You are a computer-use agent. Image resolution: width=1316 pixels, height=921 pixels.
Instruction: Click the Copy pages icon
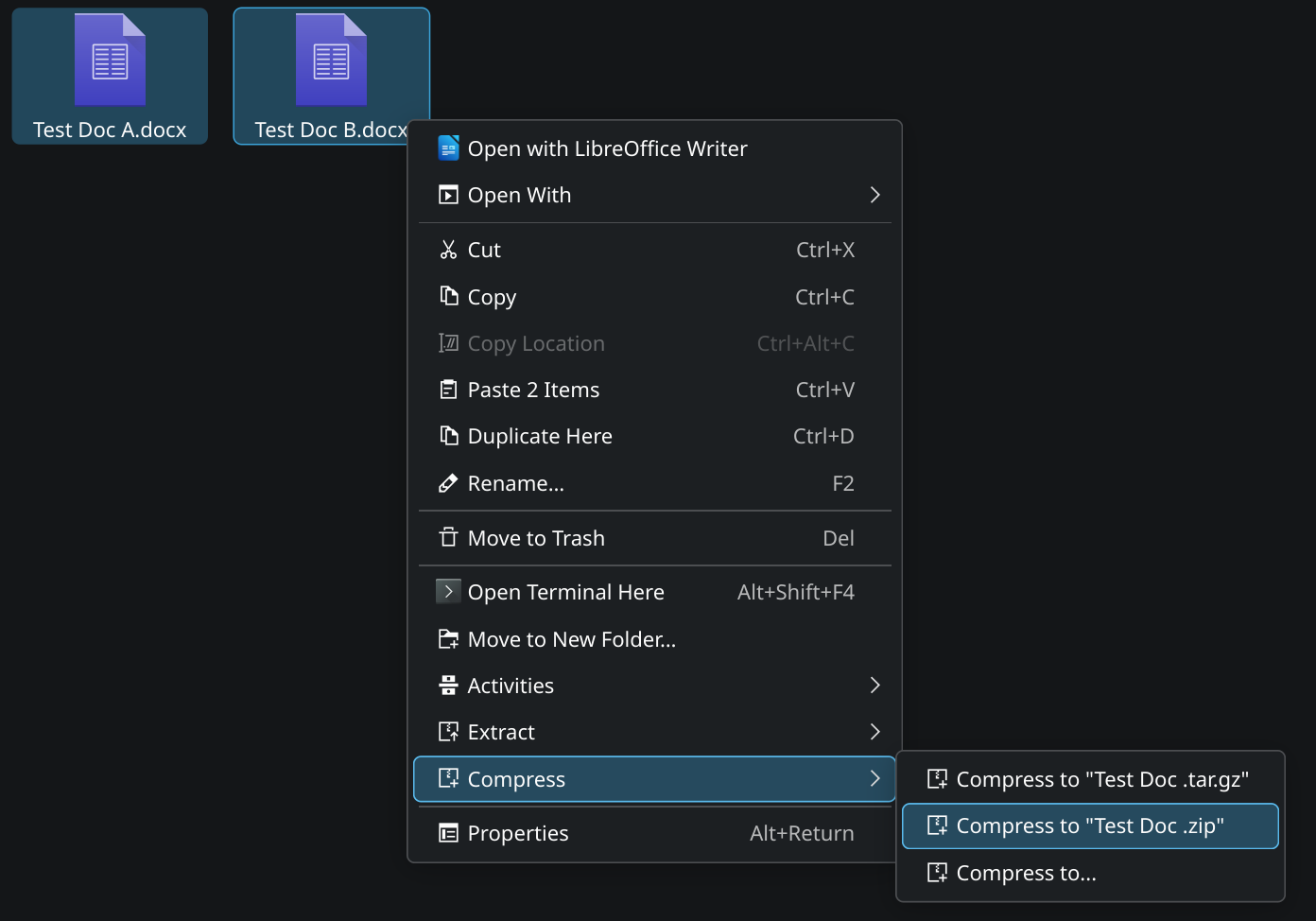click(448, 296)
